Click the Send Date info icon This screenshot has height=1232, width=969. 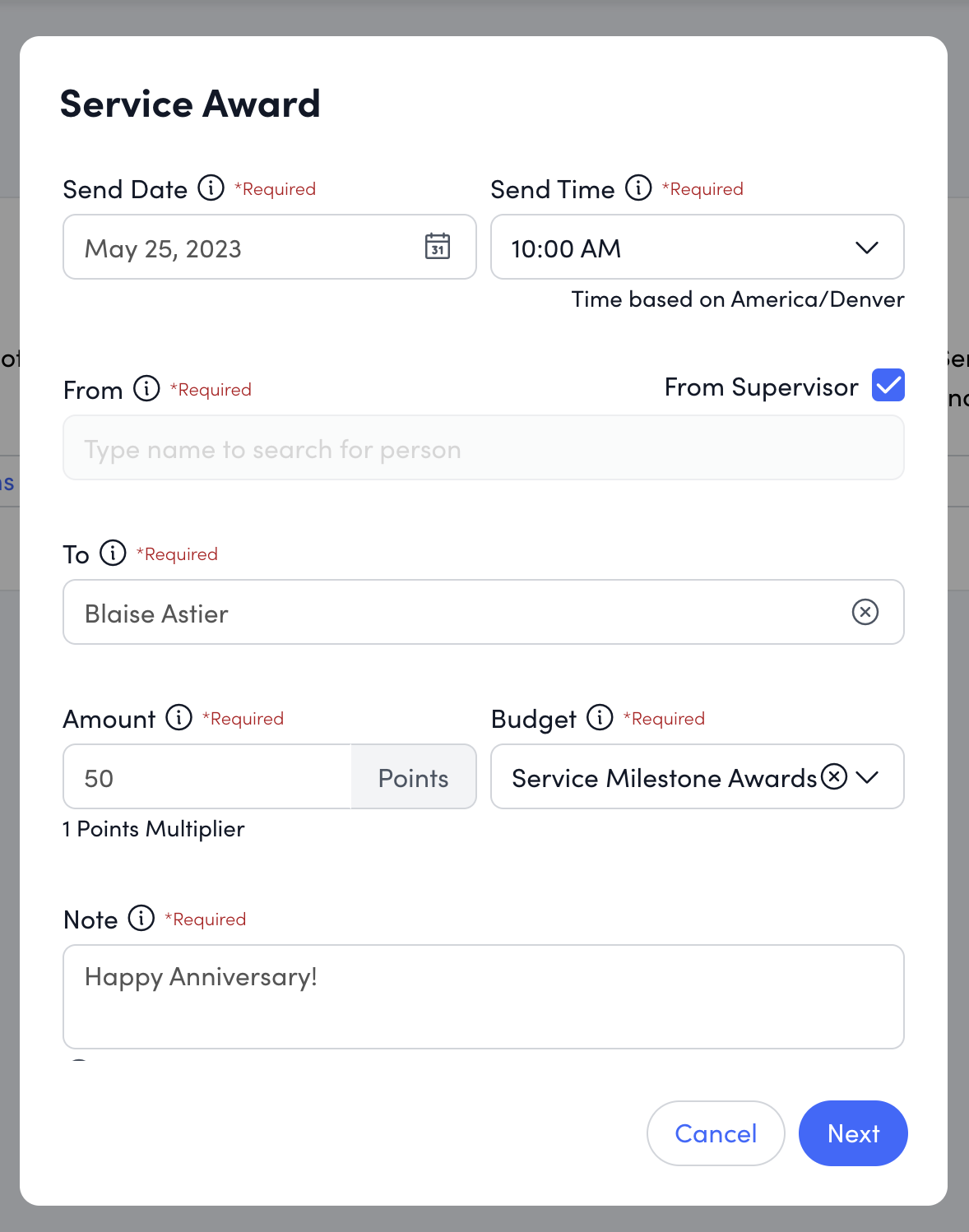click(x=211, y=188)
